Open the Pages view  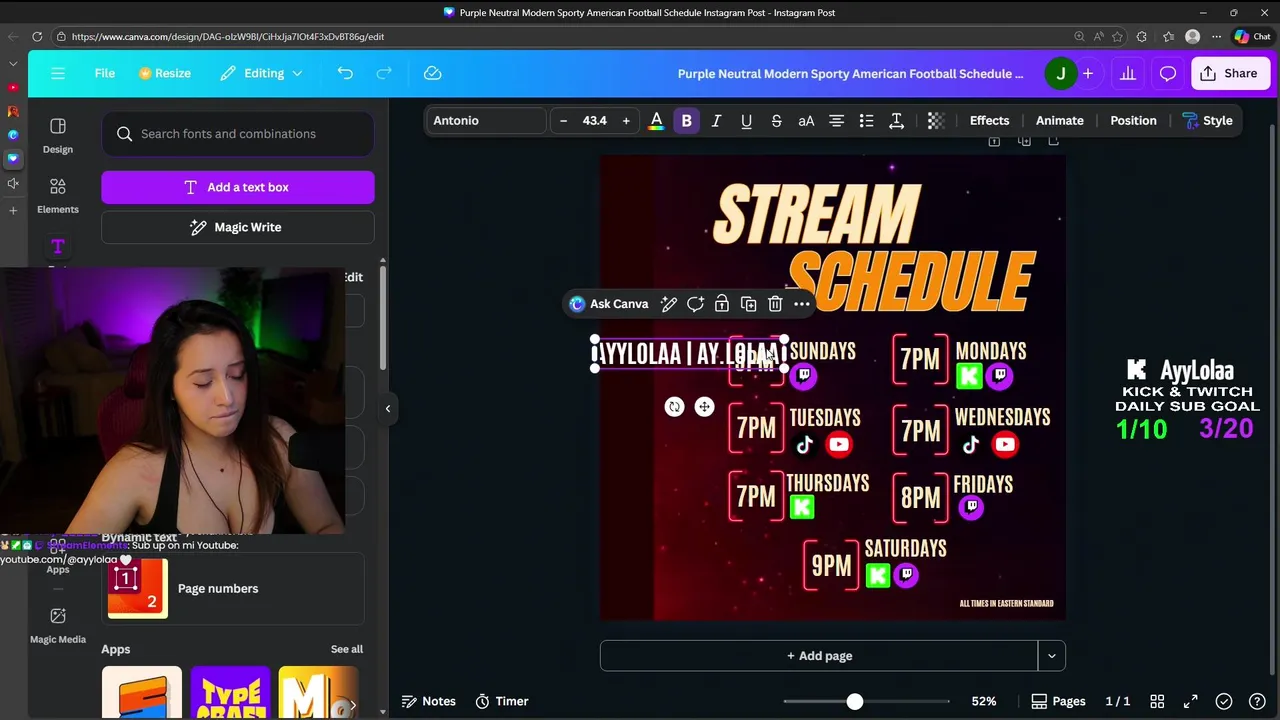pyautogui.click(x=1058, y=701)
